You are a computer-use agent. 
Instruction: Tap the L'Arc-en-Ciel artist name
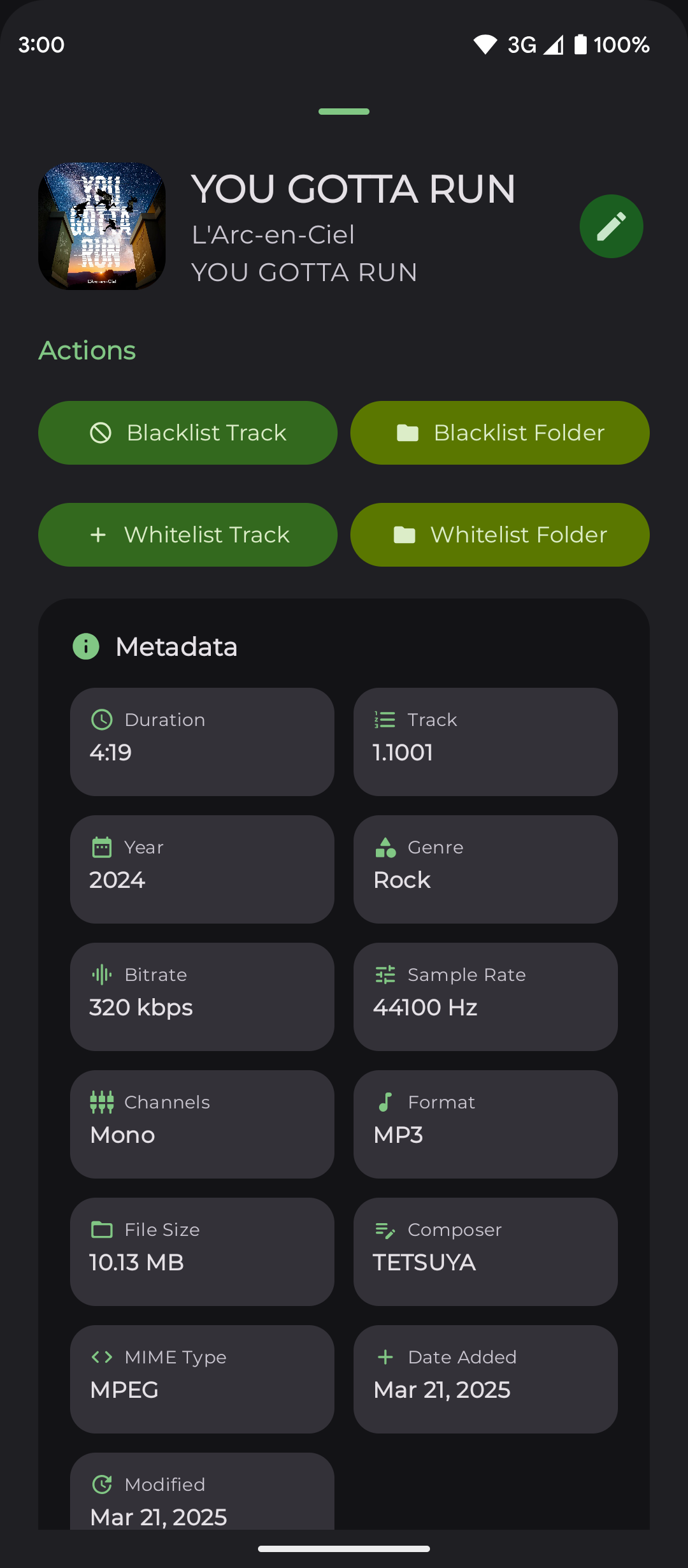pyautogui.click(x=273, y=235)
